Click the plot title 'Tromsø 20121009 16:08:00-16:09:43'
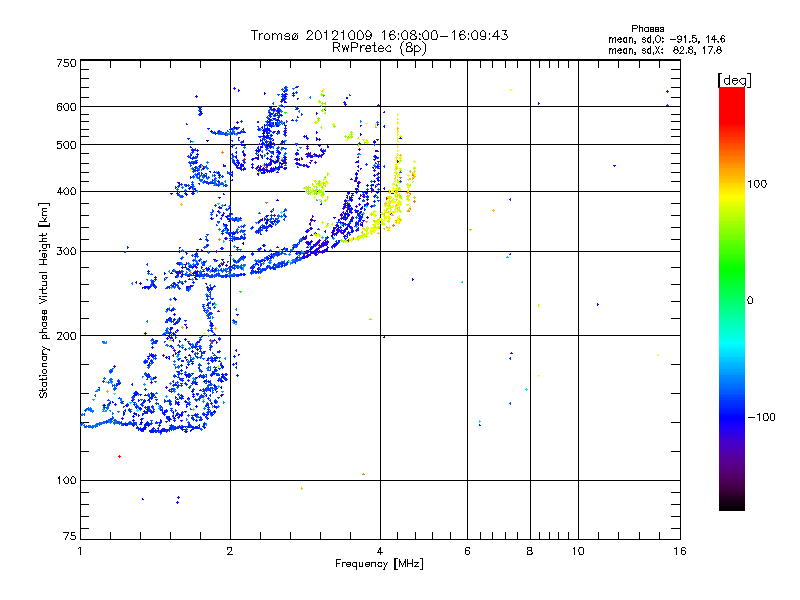This screenshot has height=600, width=800. 379,35
